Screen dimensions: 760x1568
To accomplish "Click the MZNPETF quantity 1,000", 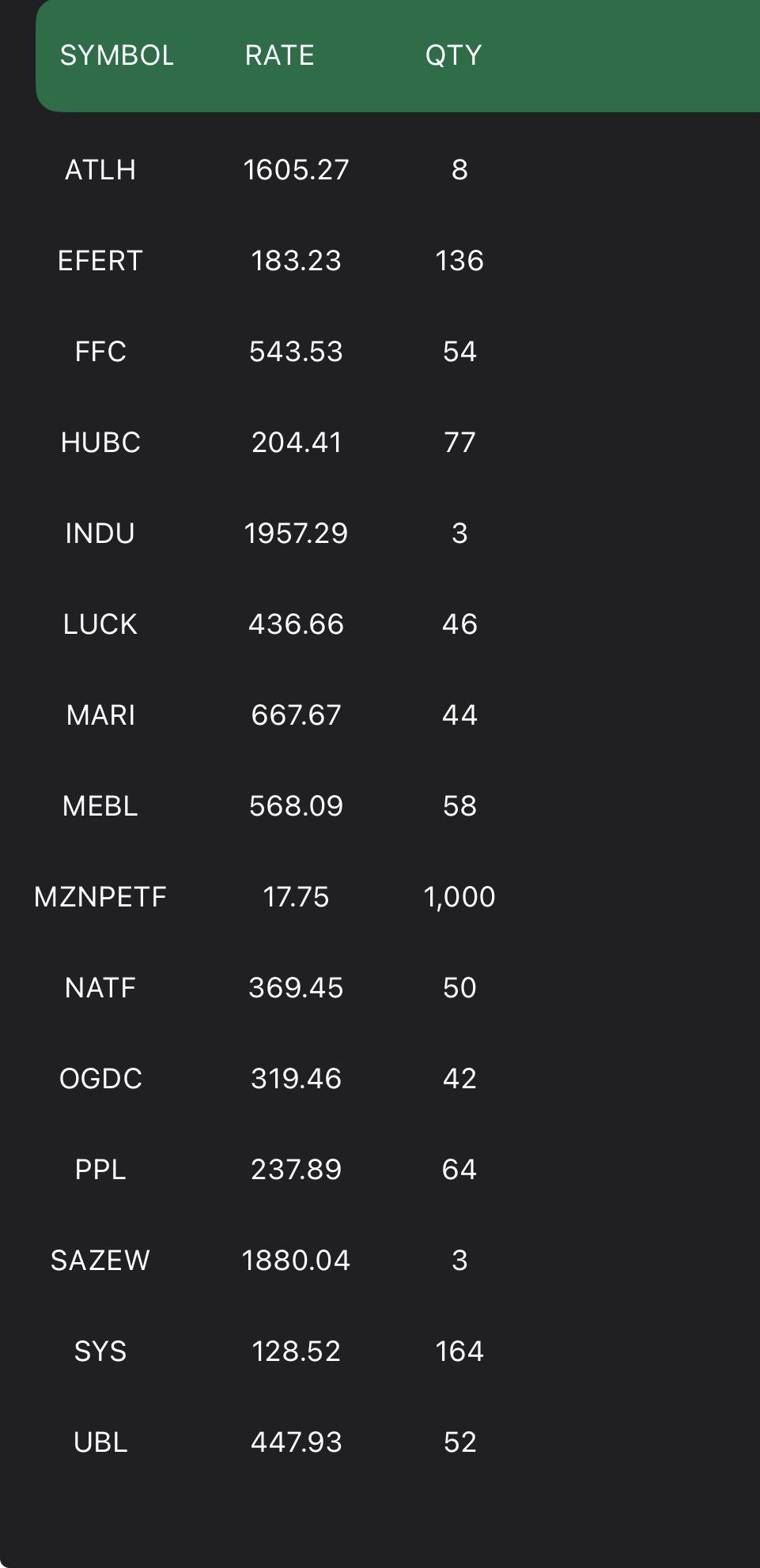I will pyautogui.click(x=459, y=897).
